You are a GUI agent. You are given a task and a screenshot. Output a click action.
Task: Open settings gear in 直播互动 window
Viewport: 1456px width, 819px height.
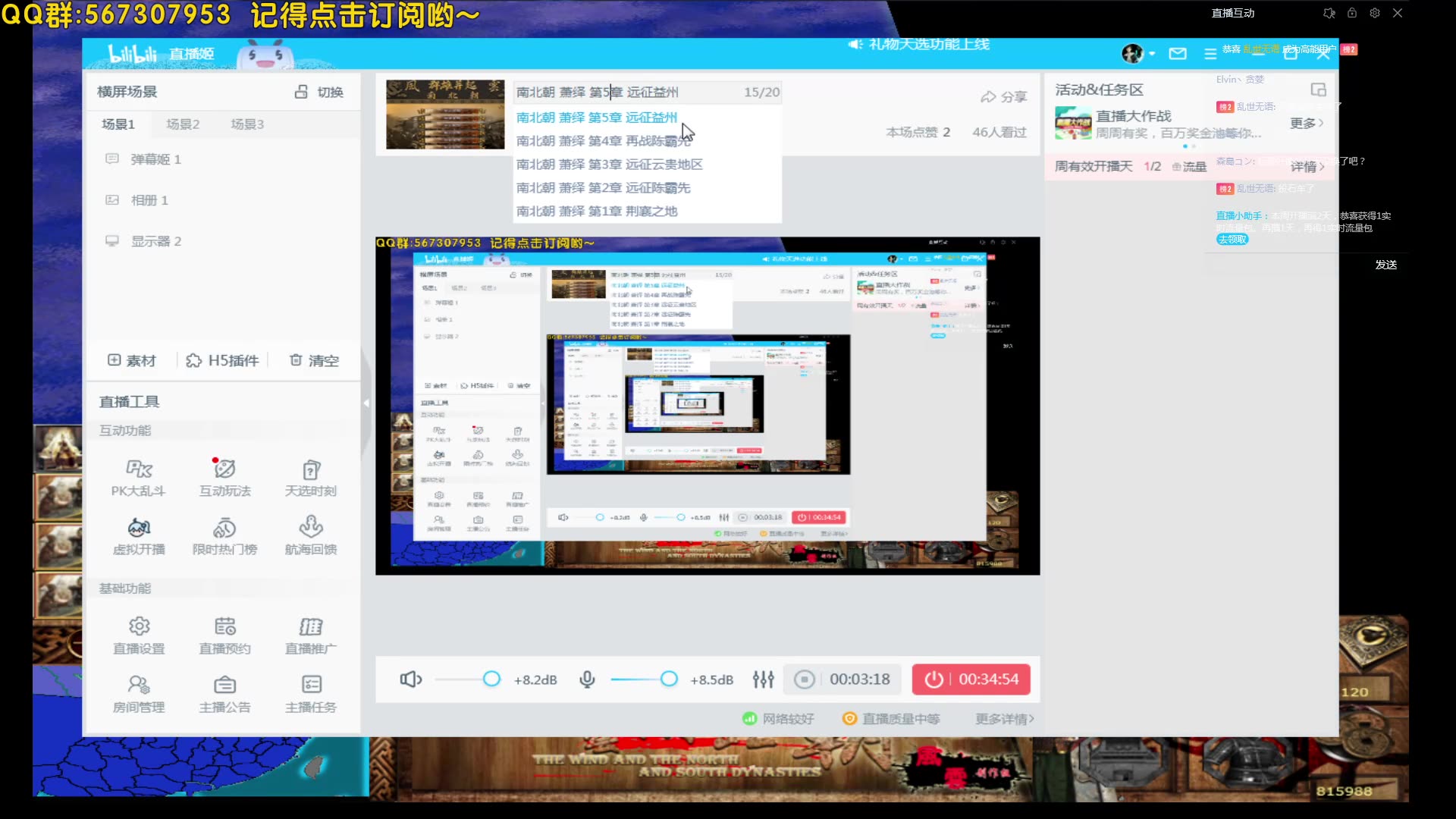click(1375, 13)
